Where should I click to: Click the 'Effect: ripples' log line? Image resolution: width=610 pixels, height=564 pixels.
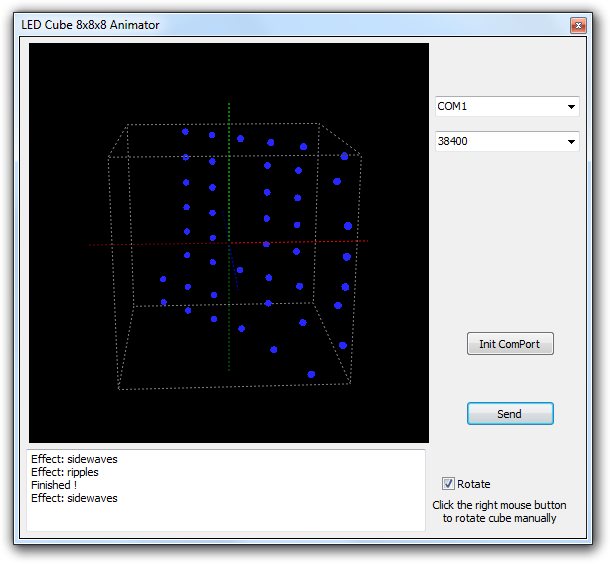click(x=65, y=472)
